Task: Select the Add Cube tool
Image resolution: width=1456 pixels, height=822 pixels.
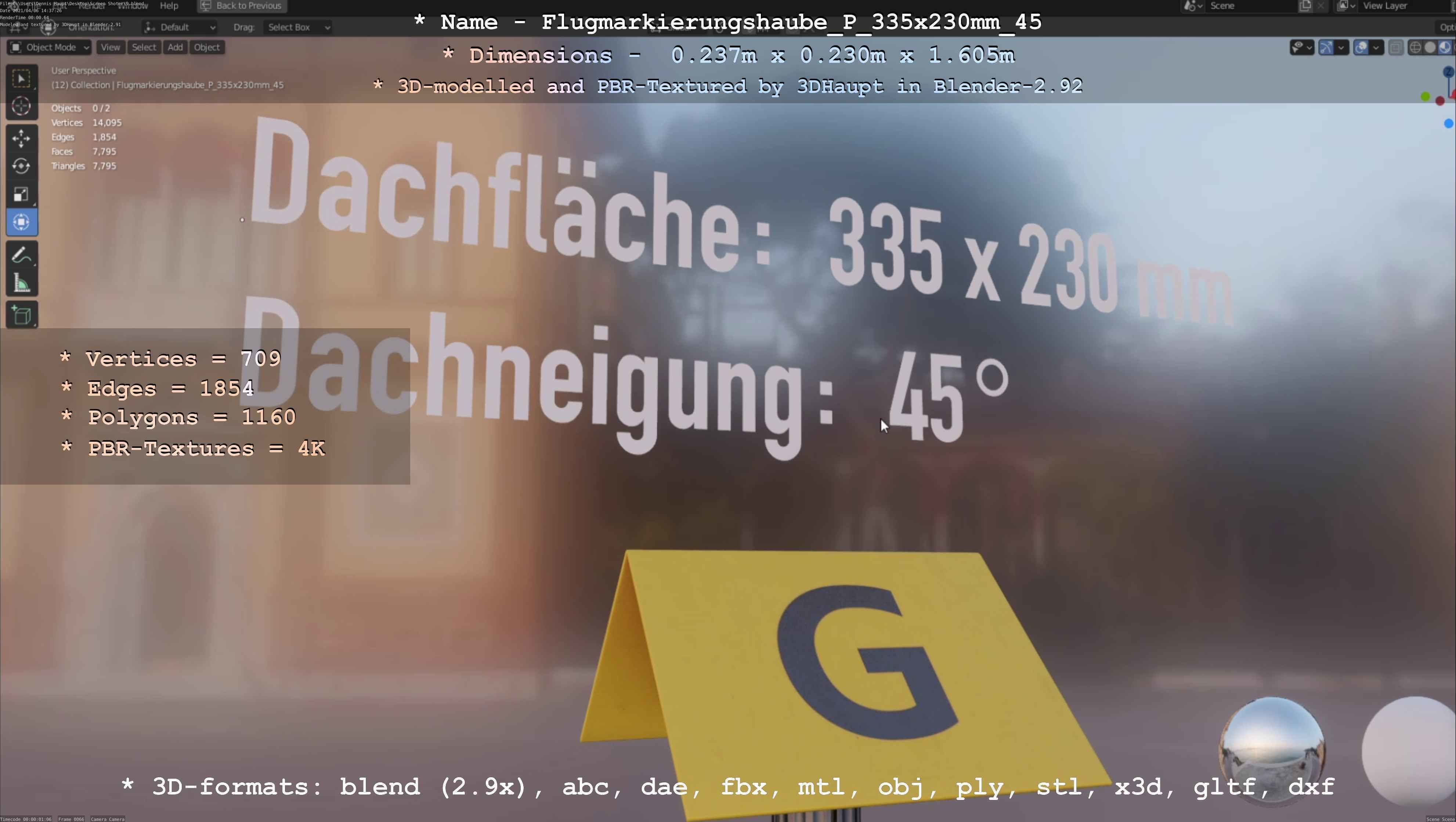Action: pyautogui.click(x=21, y=315)
